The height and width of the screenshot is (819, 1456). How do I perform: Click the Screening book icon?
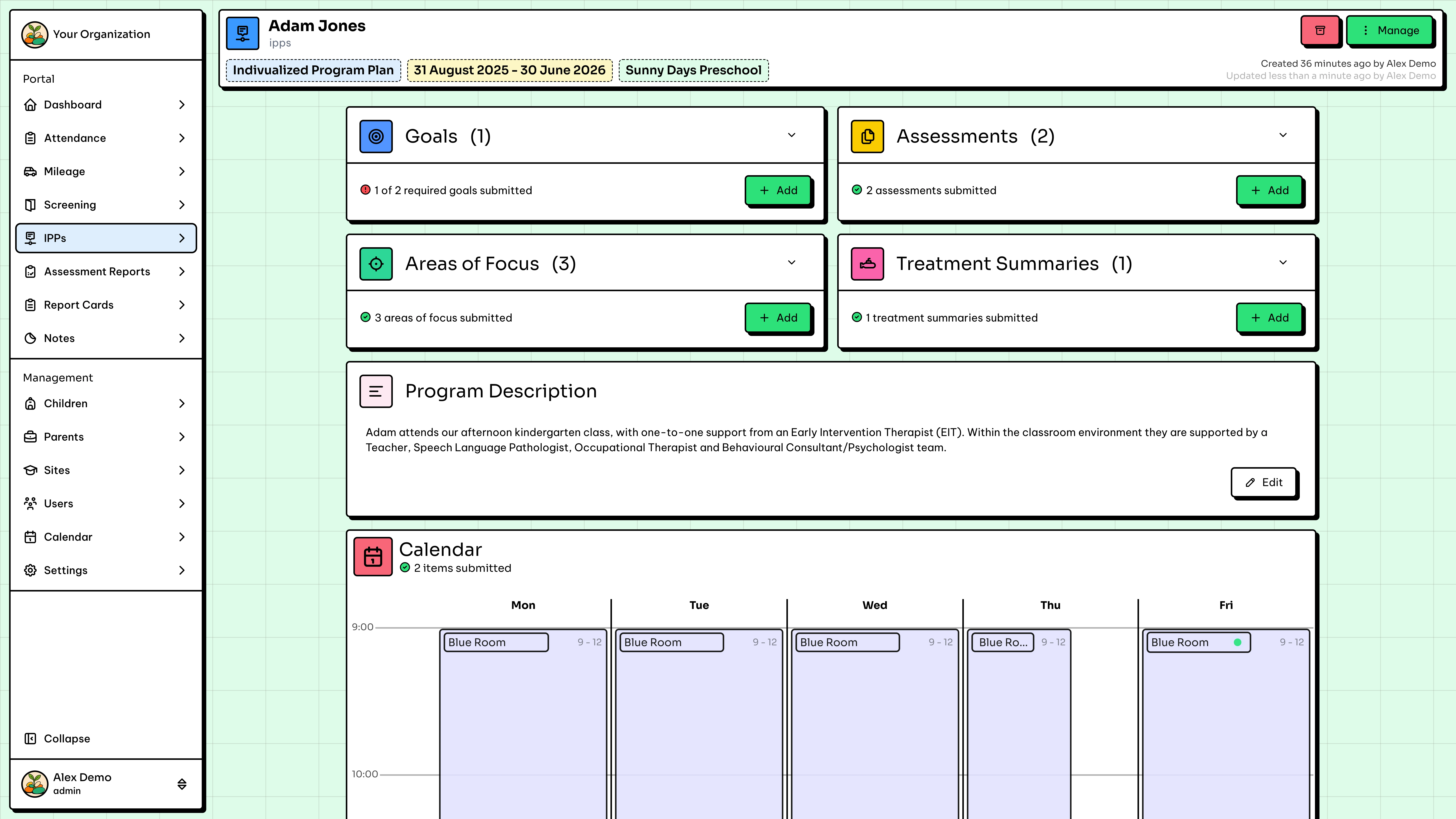click(31, 205)
